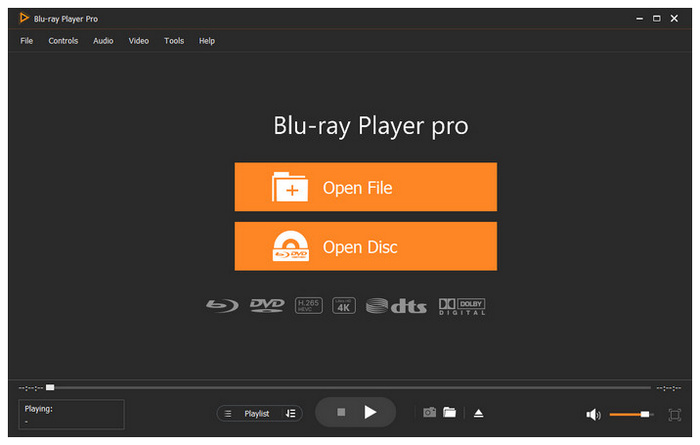Open the Help menu
The height and width of the screenshot is (445, 700).
coord(207,41)
